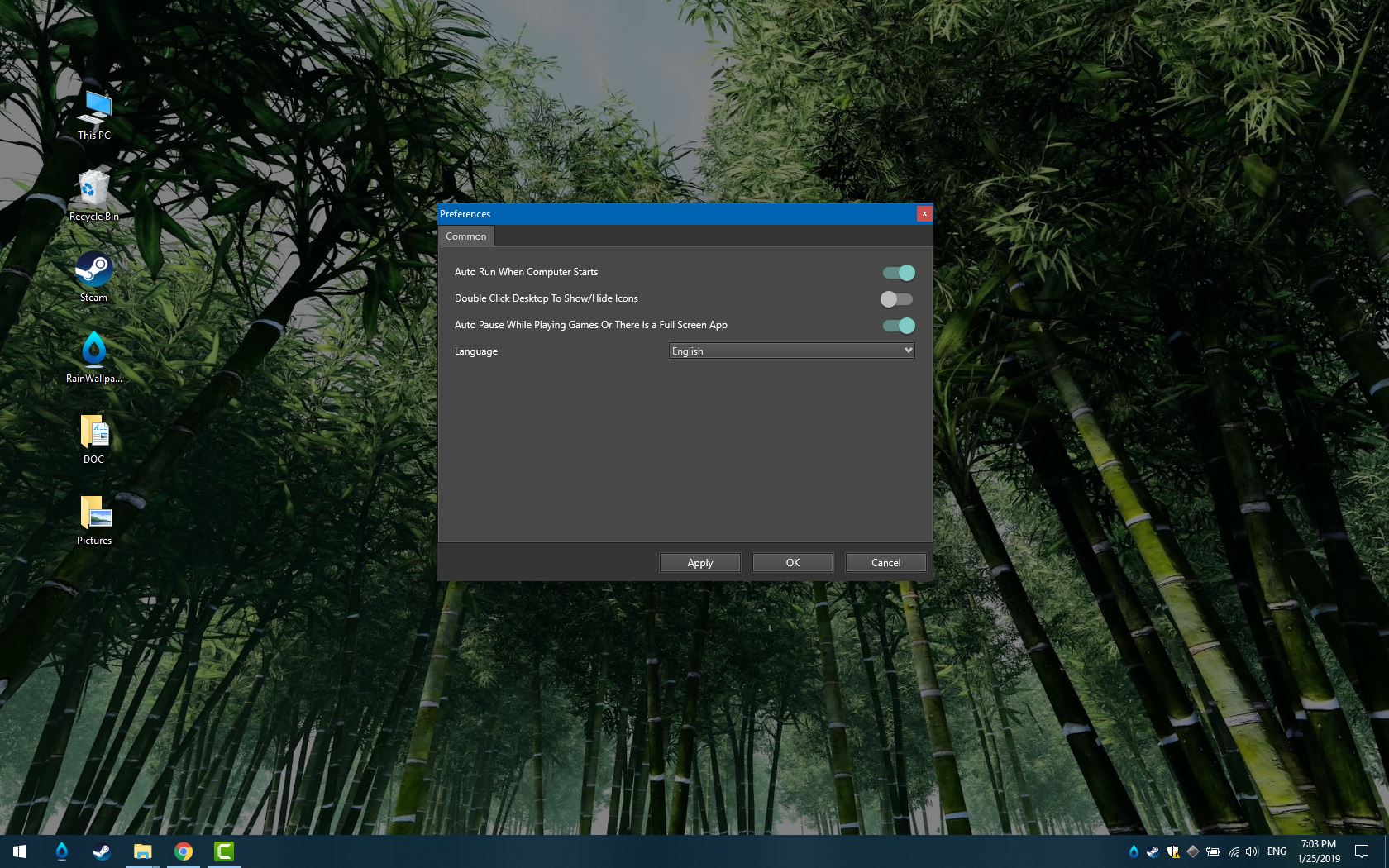The width and height of the screenshot is (1389, 868).
Task: Click the Apply button
Action: pyautogui.click(x=699, y=562)
